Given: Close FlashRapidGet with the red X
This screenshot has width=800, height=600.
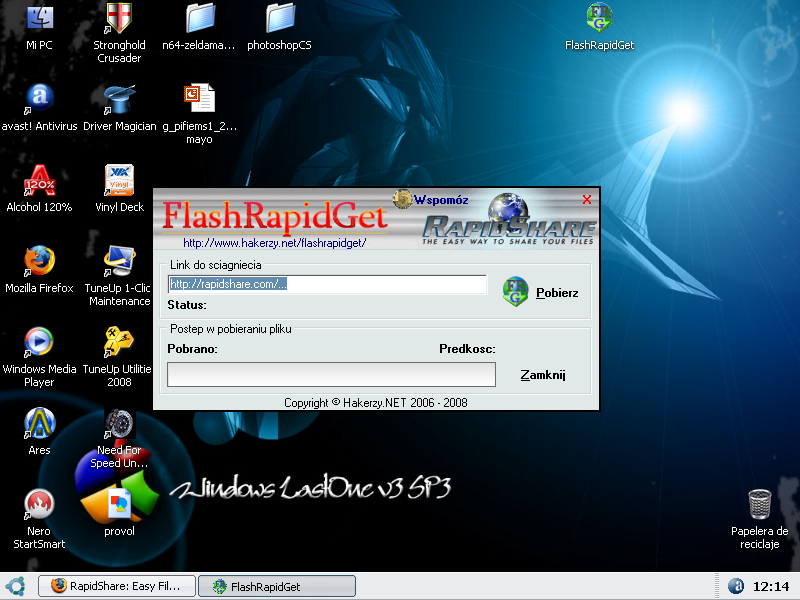Looking at the screenshot, I should pos(587,199).
